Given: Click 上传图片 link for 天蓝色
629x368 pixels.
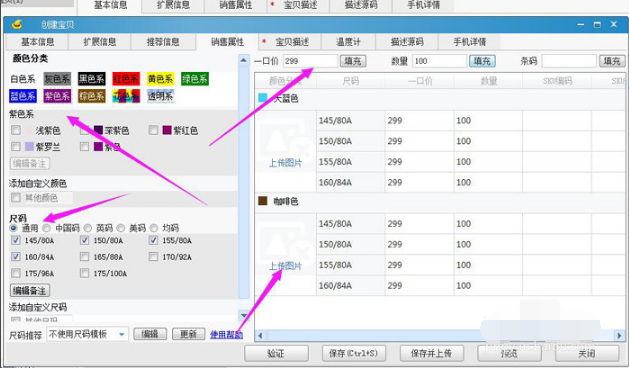Looking at the screenshot, I should coord(285,163).
